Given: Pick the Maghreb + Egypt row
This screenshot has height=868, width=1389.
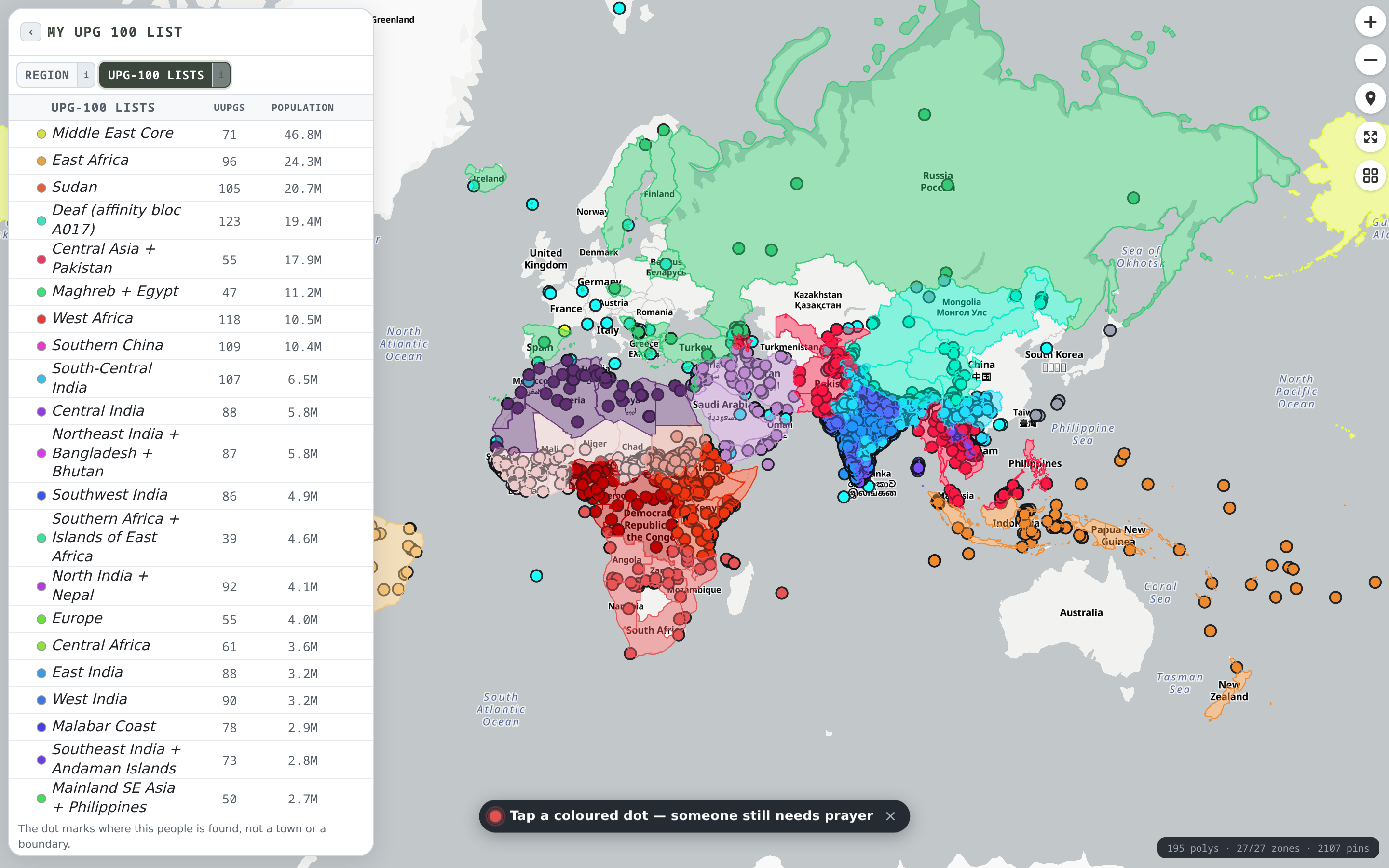Looking at the screenshot, I should click(x=191, y=292).
